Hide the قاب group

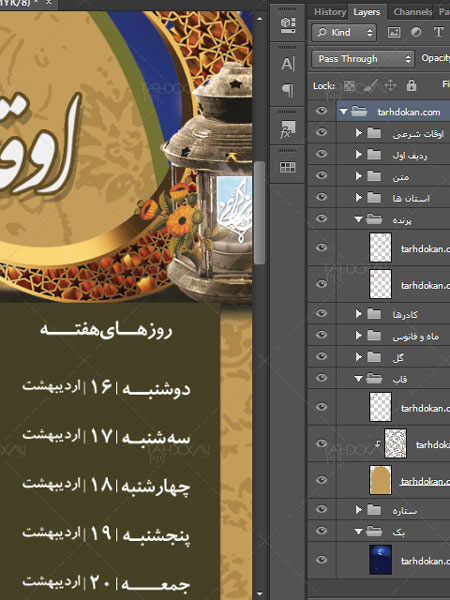coord(322,378)
